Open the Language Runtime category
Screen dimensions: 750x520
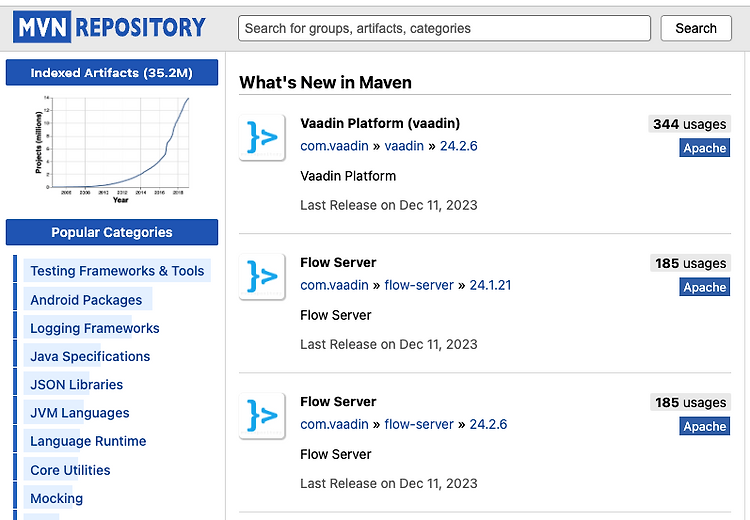coord(88,441)
